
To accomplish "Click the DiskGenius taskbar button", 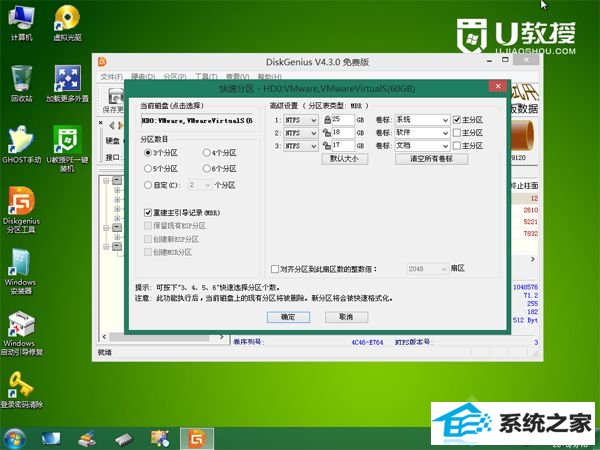I will pyautogui.click(x=197, y=439).
